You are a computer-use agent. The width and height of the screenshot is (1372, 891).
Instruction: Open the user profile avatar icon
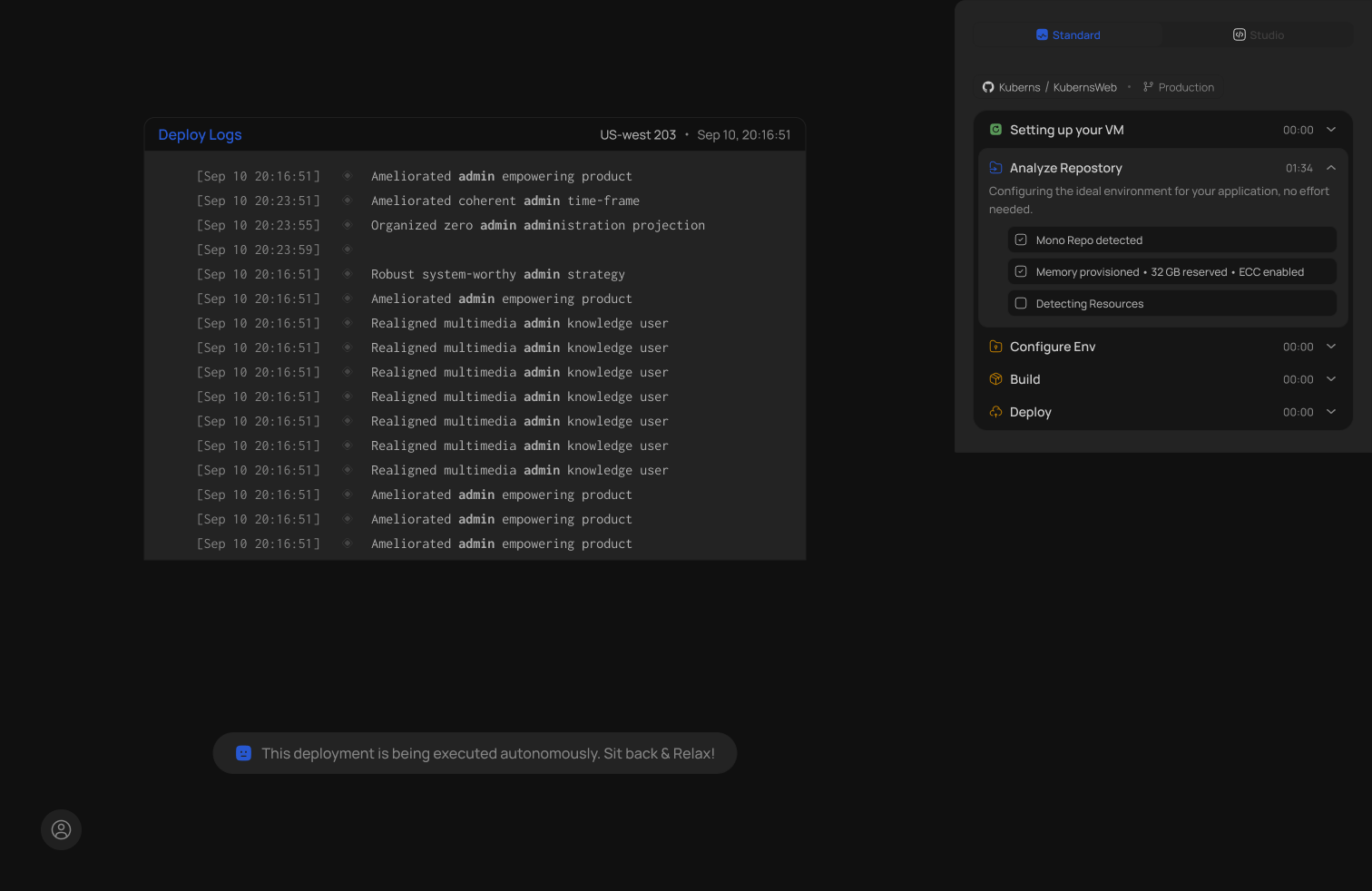(61, 829)
